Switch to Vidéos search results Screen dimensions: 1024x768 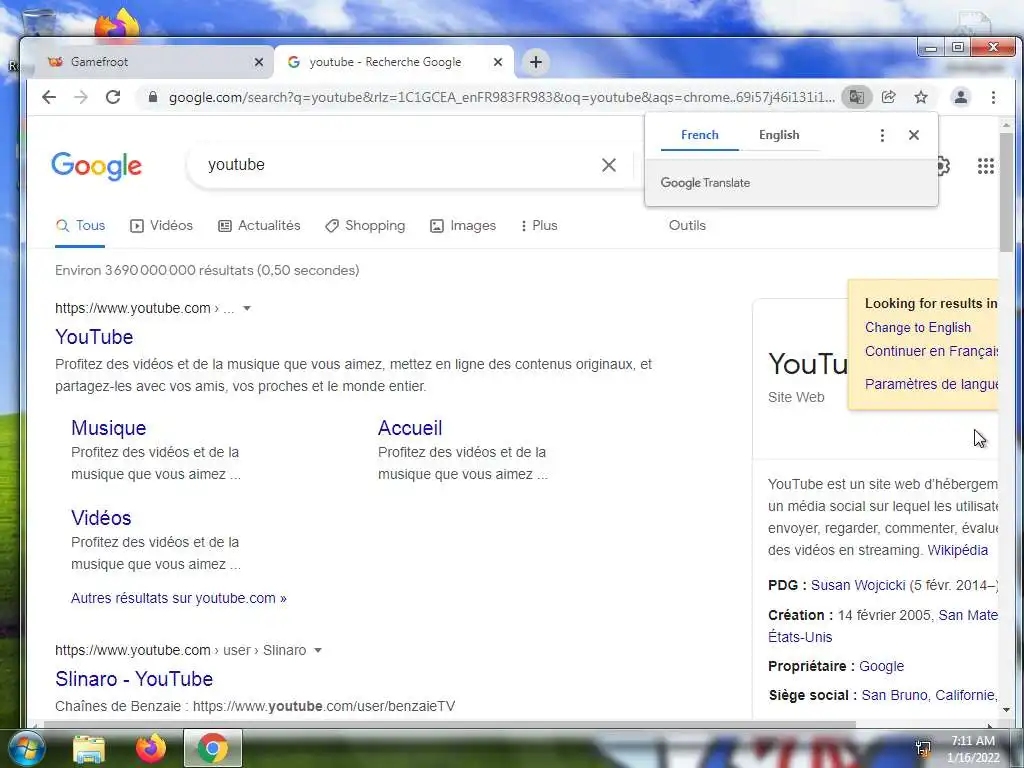[x=161, y=225]
